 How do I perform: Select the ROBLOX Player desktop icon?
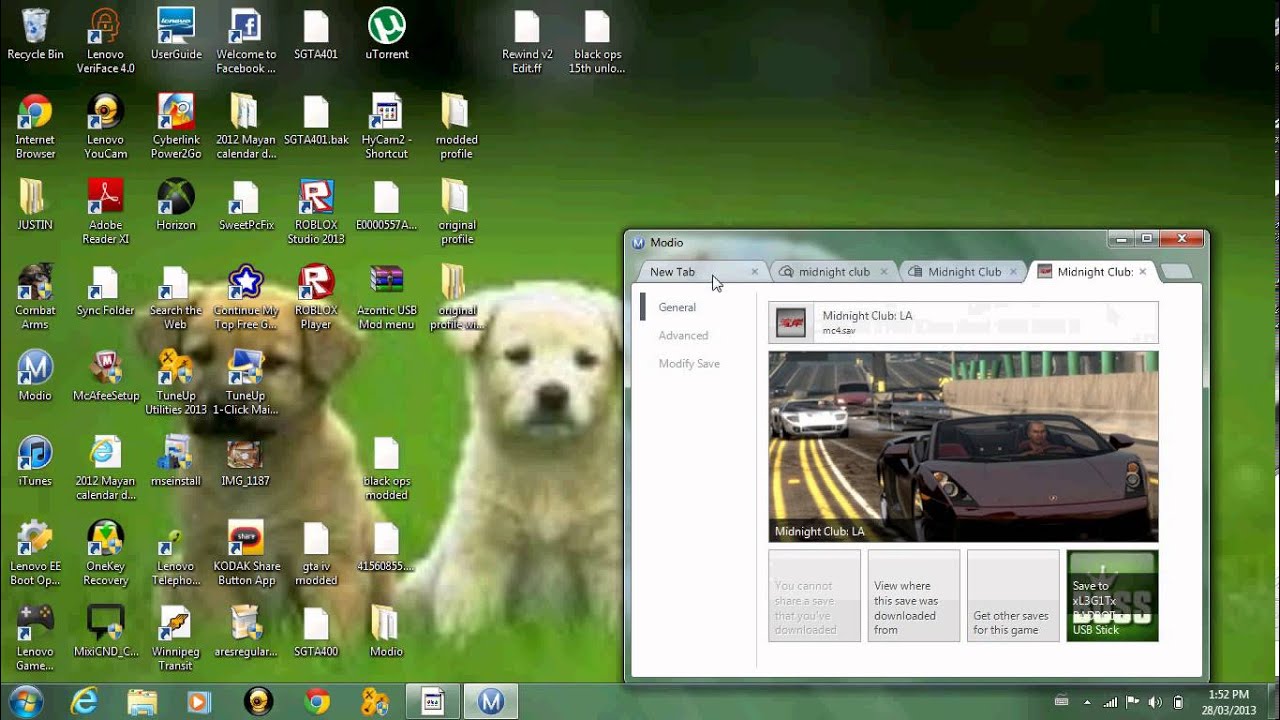316,296
